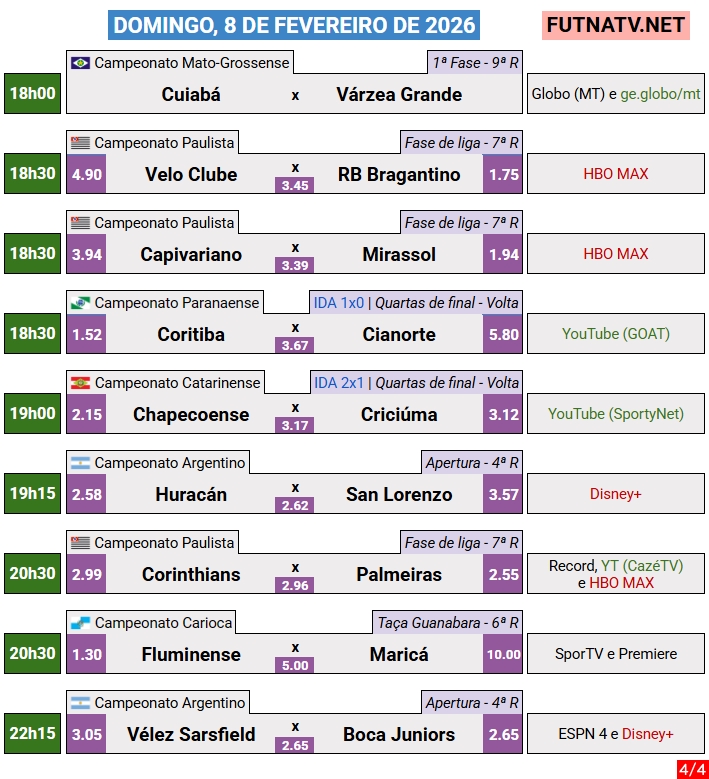This screenshot has height=779, width=709.
Task: Click the Argentine flag above Huracán
Action: coord(81,463)
